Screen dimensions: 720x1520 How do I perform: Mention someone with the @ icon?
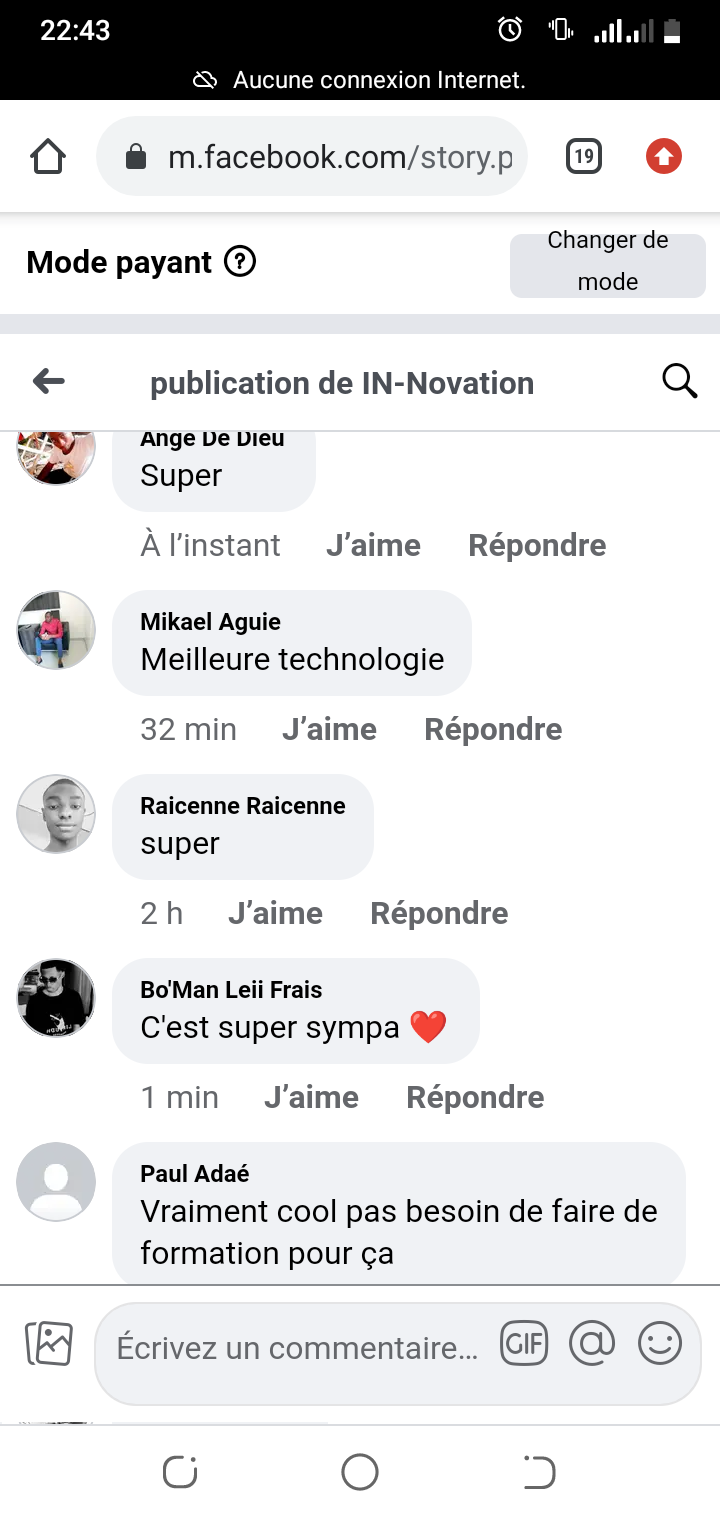592,1344
